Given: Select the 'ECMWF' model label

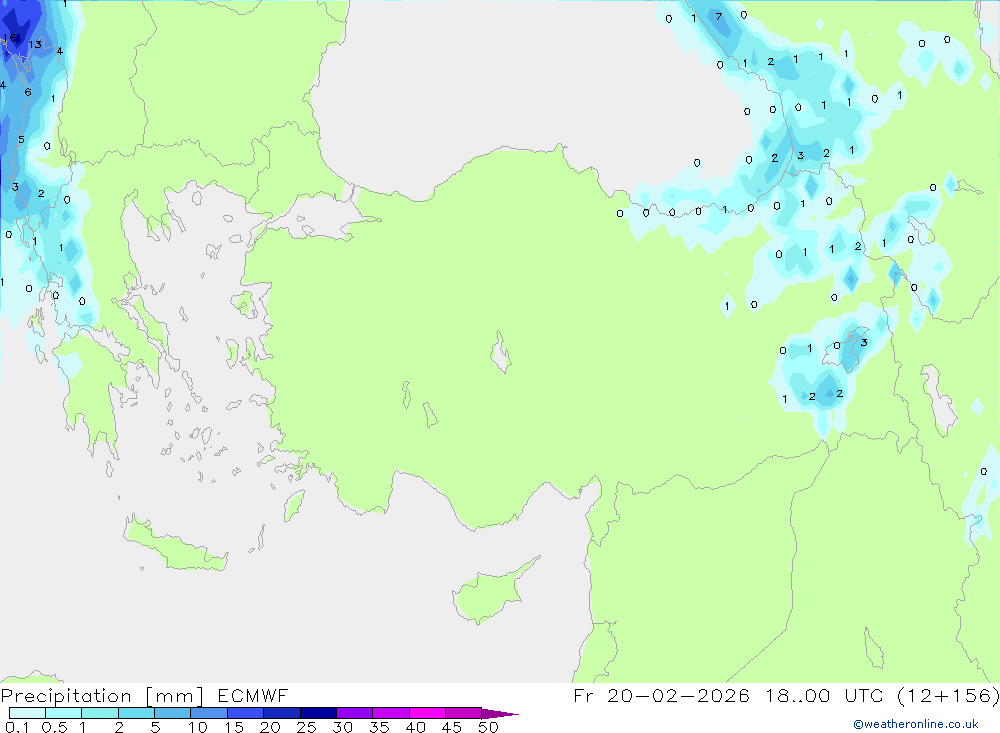Looking at the screenshot, I should point(253,696).
